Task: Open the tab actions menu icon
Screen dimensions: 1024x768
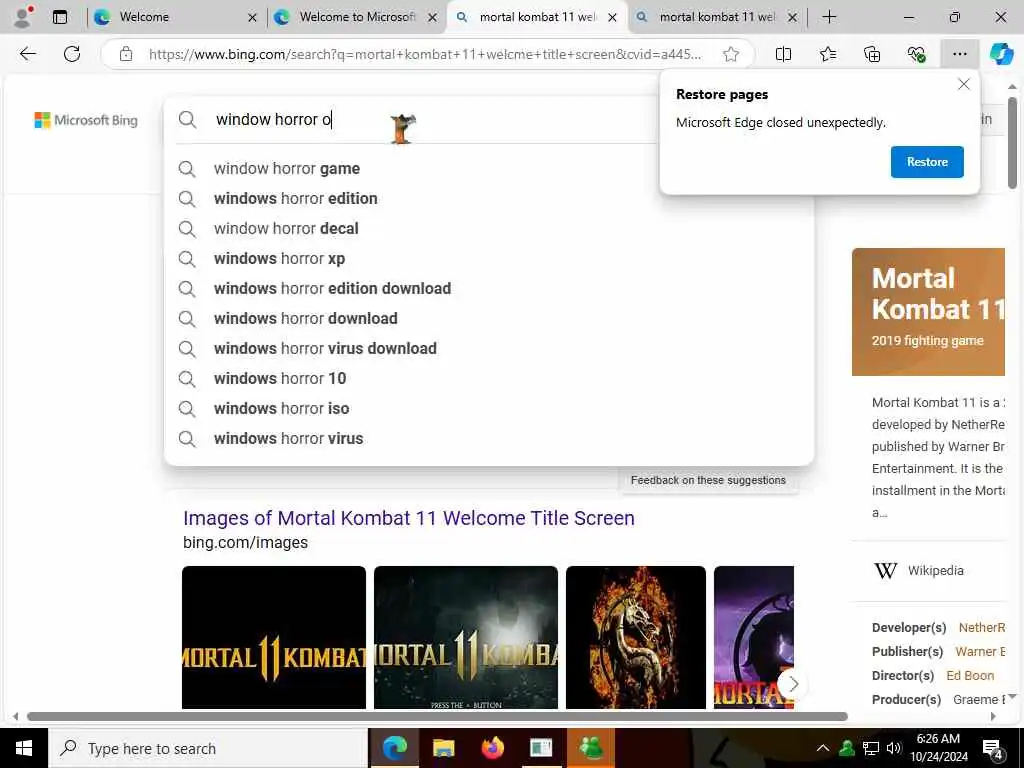Action: tap(60, 17)
